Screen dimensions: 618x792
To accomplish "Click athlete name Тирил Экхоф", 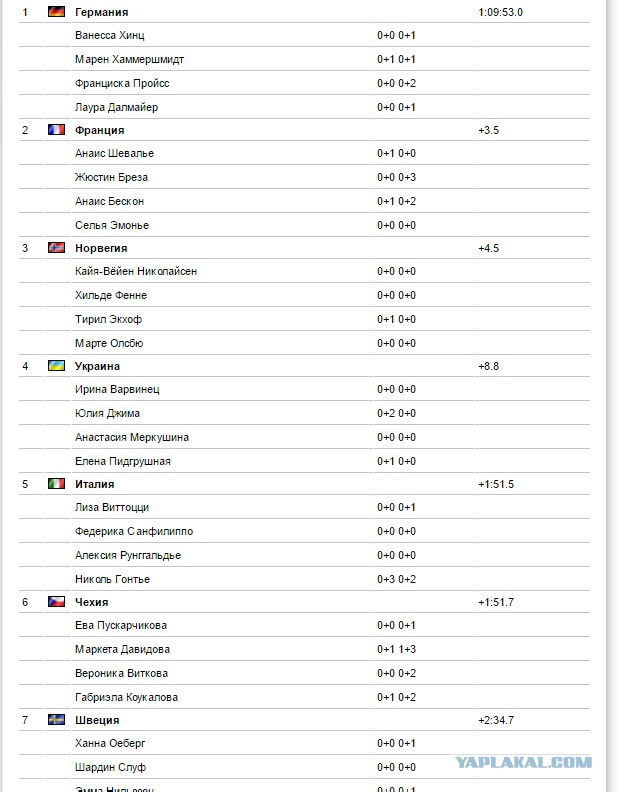I will click(109, 319).
